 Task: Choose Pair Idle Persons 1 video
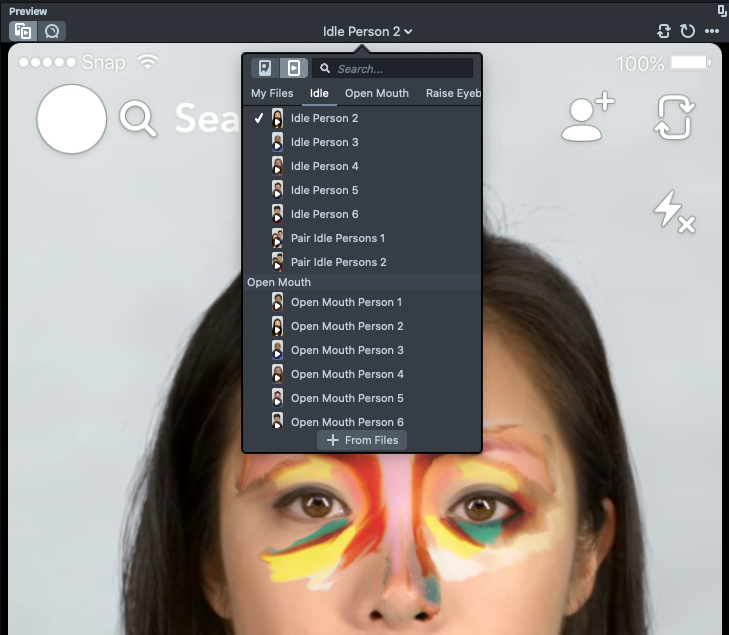click(337, 238)
